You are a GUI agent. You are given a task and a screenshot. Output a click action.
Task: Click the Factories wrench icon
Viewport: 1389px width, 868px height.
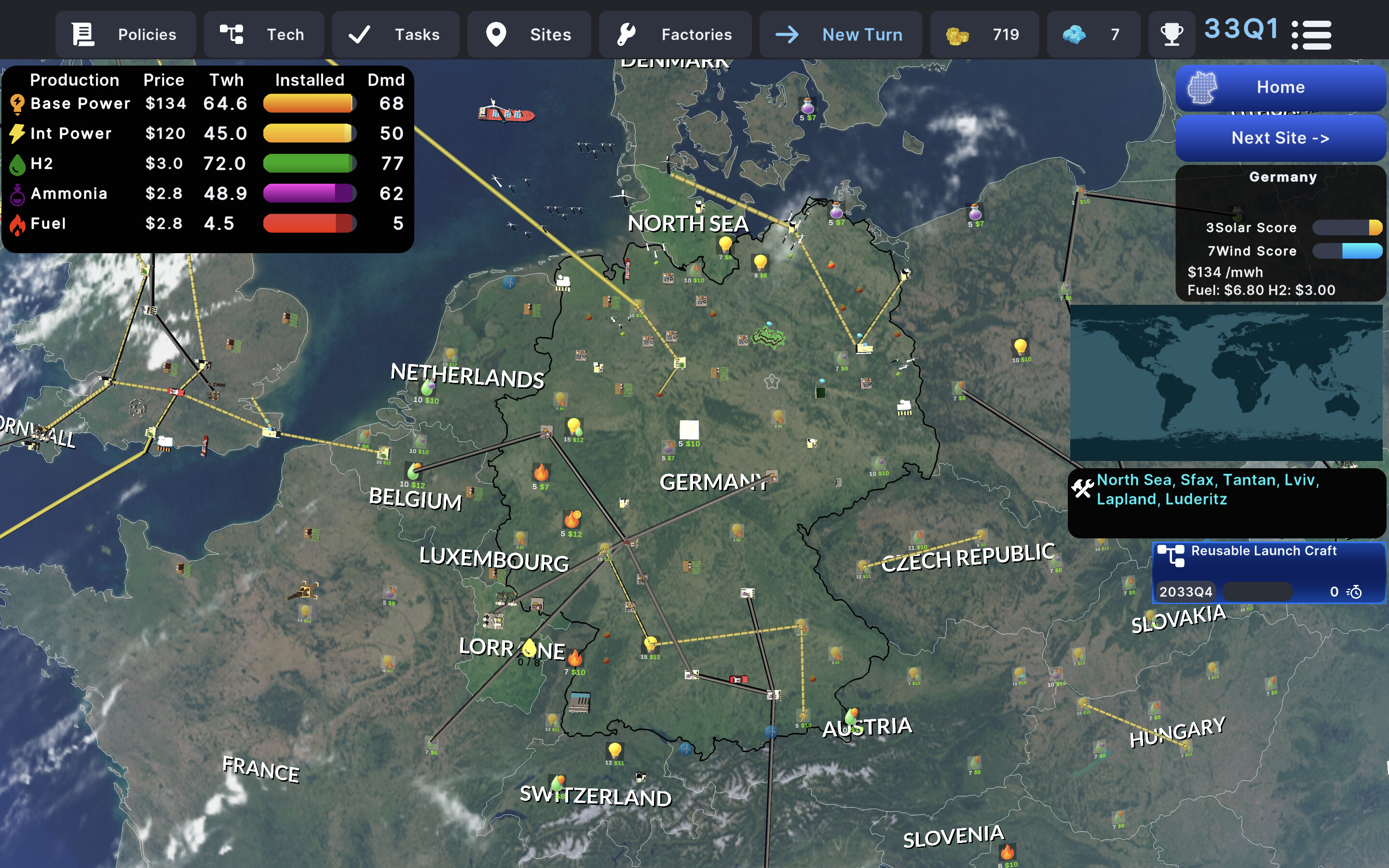pos(627,34)
